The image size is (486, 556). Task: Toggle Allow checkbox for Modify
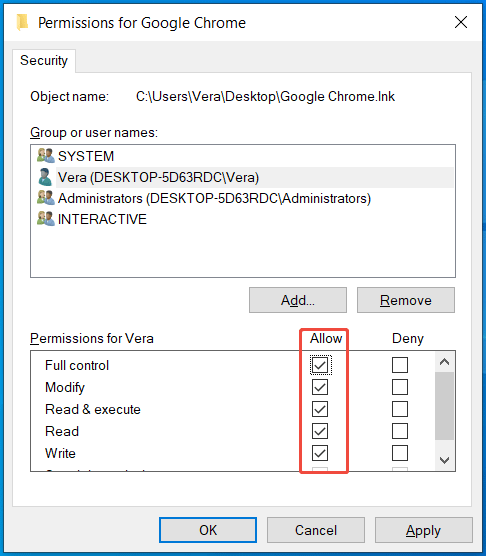320,387
